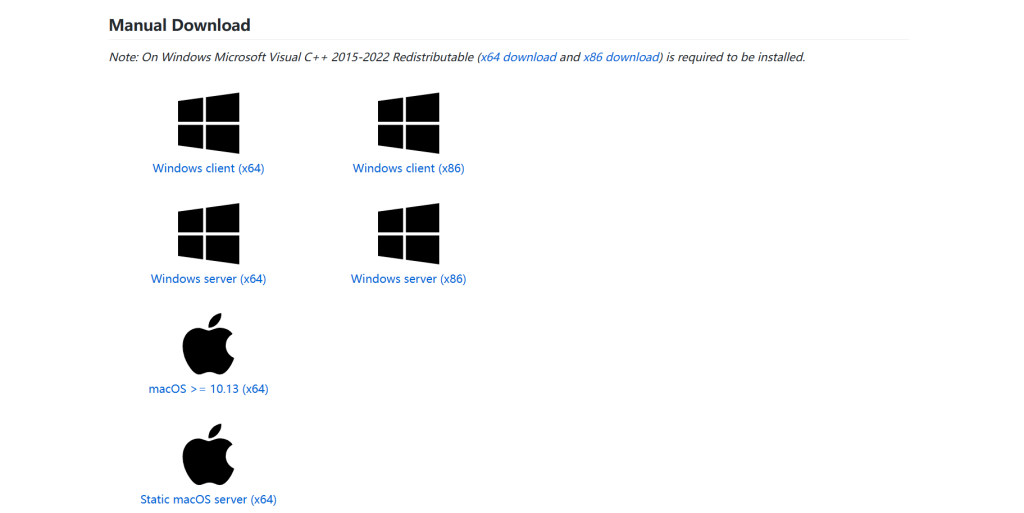Click the Windows logo above Windows client (x86)
Image resolution: width=1024 pixels, height=513 pixels.
408,123
